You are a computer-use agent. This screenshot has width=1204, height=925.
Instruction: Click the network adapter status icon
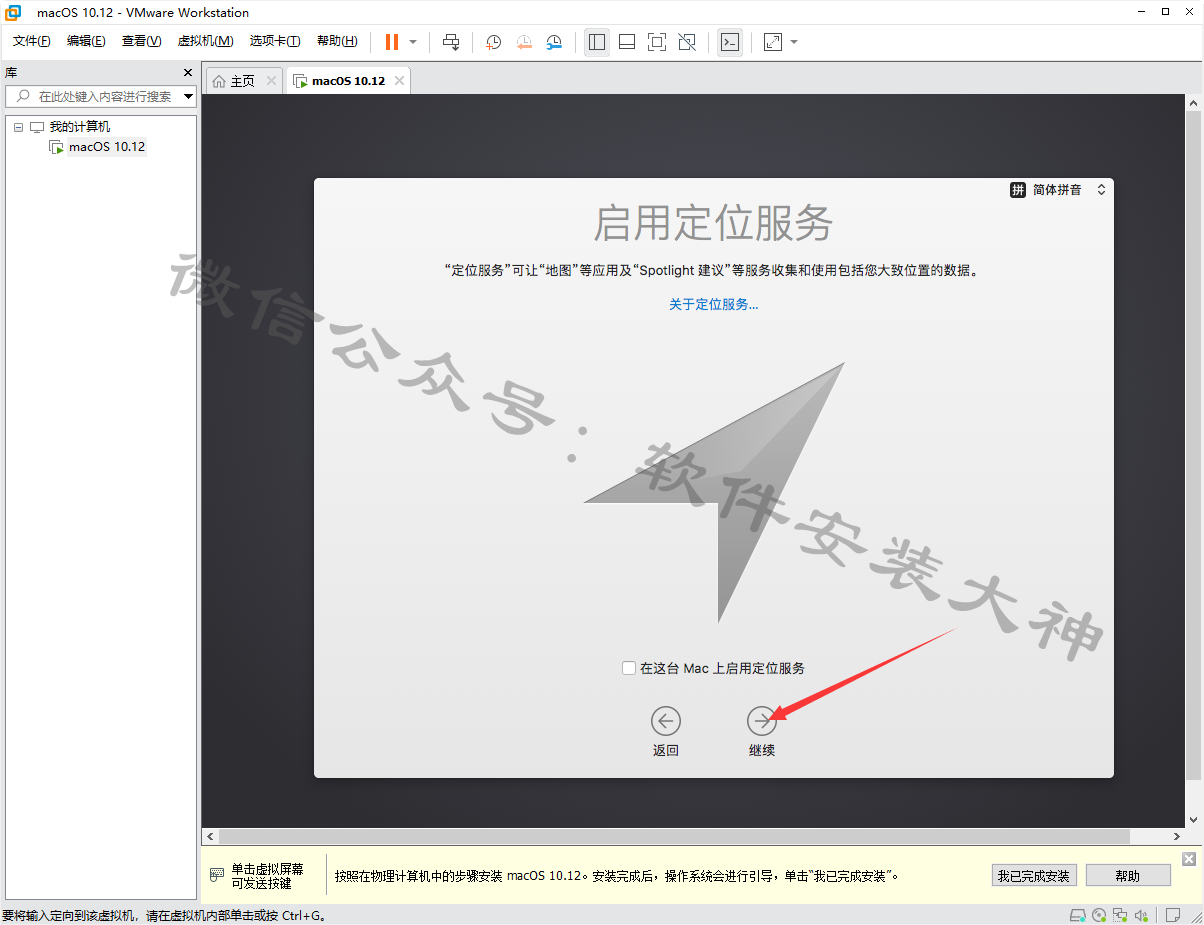pos(1121,915)
